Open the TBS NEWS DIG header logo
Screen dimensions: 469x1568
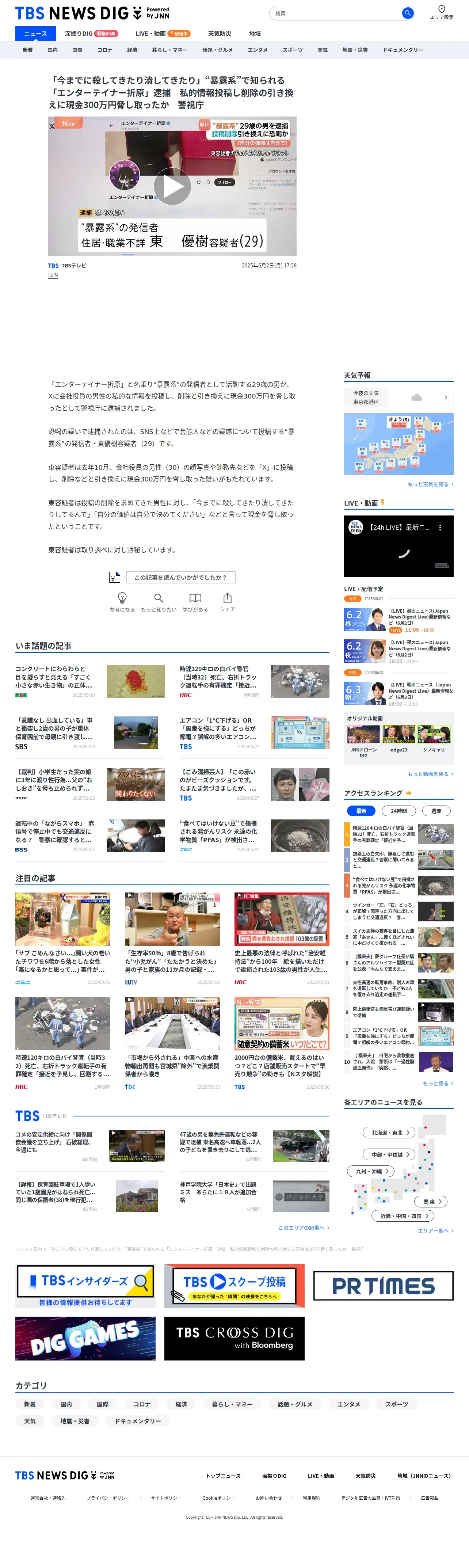coord(92,13)
